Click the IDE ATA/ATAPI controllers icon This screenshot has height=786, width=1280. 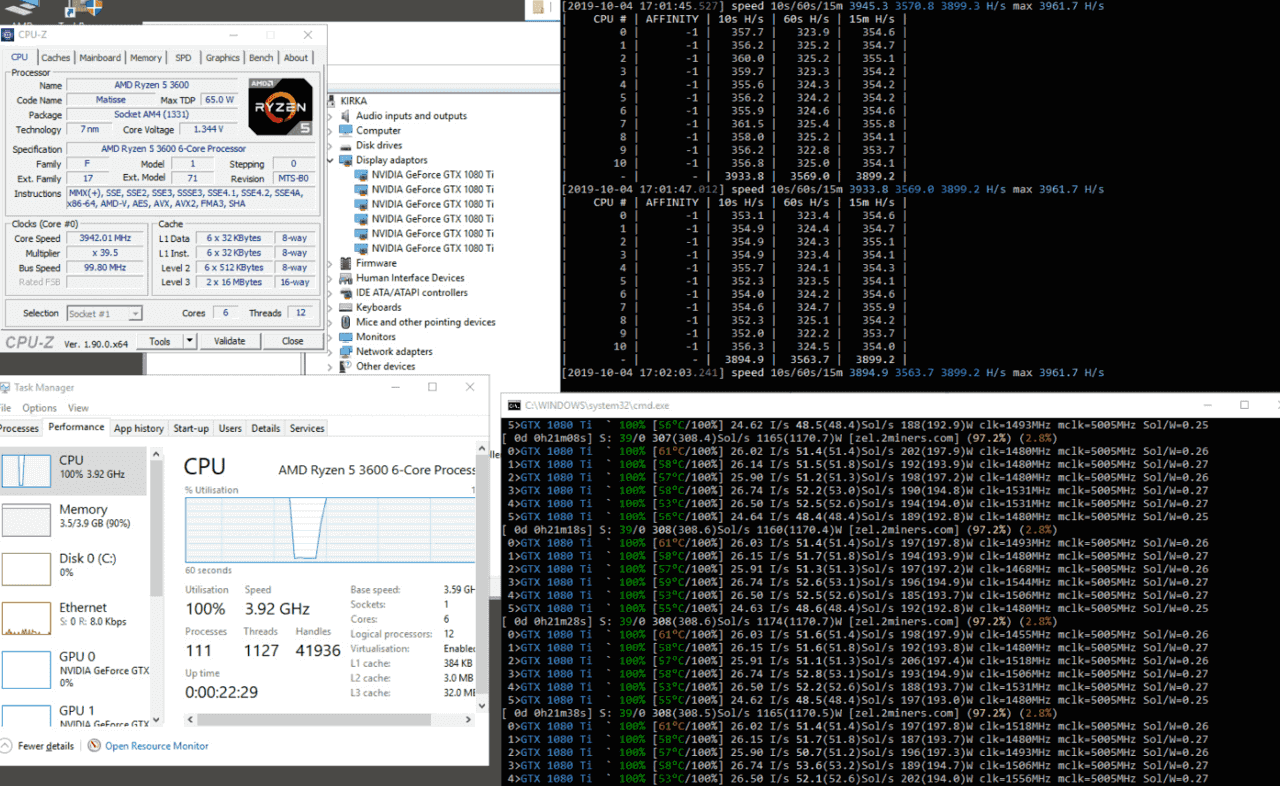click(x=346, y=293)
